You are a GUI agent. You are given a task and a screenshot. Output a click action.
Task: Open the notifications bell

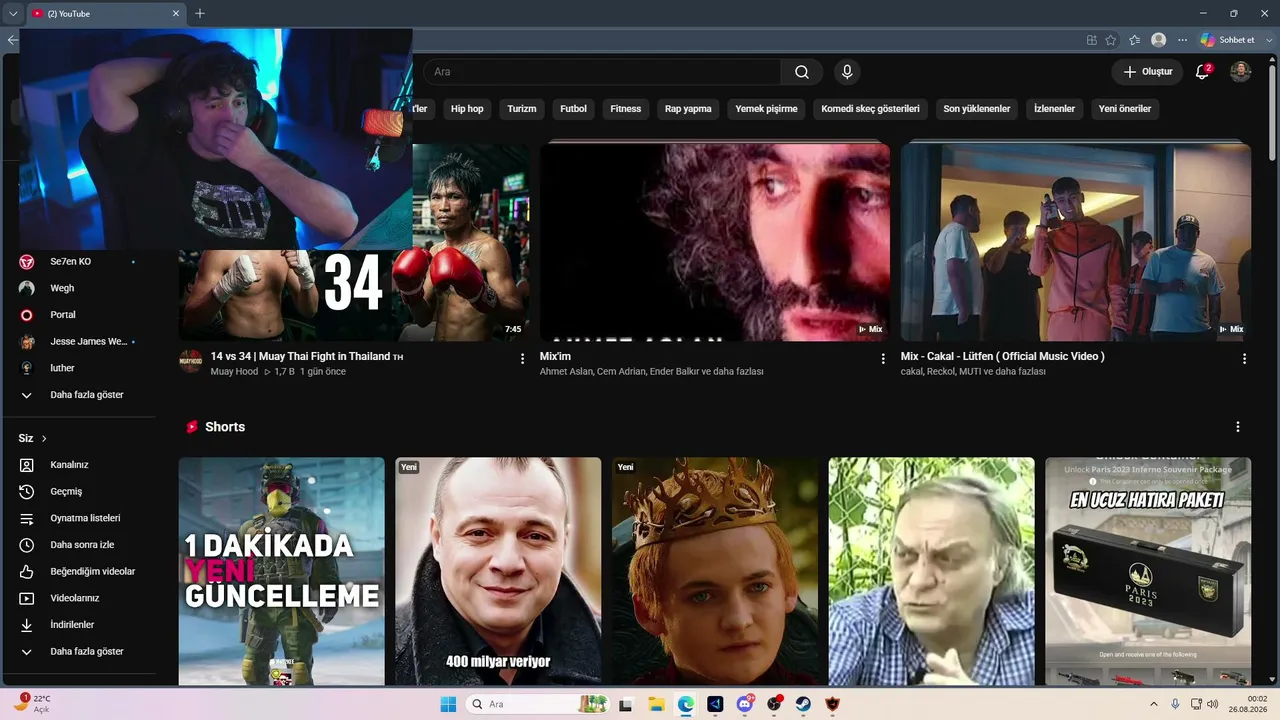pyautogui.click(x=1203, y=72)
